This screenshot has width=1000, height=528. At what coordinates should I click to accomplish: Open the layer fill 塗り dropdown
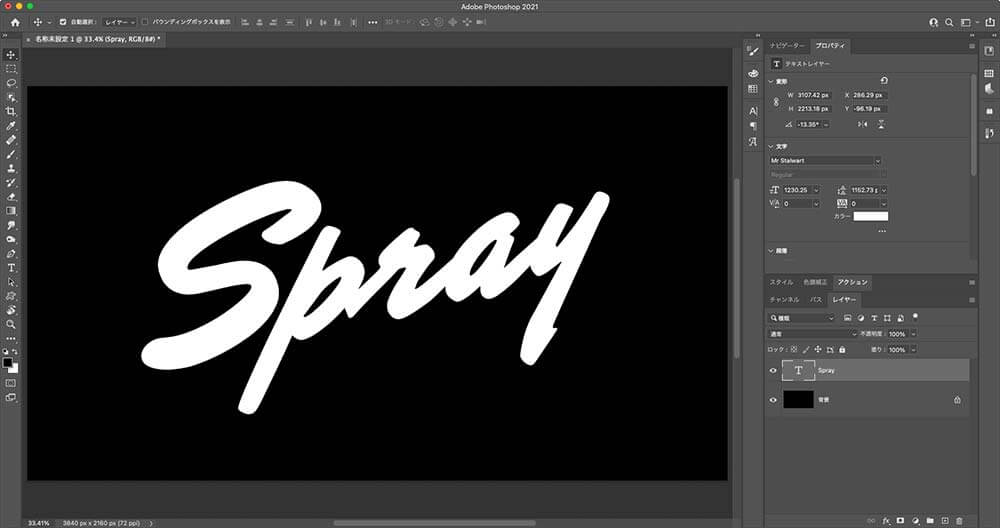[x=913, y=349]
